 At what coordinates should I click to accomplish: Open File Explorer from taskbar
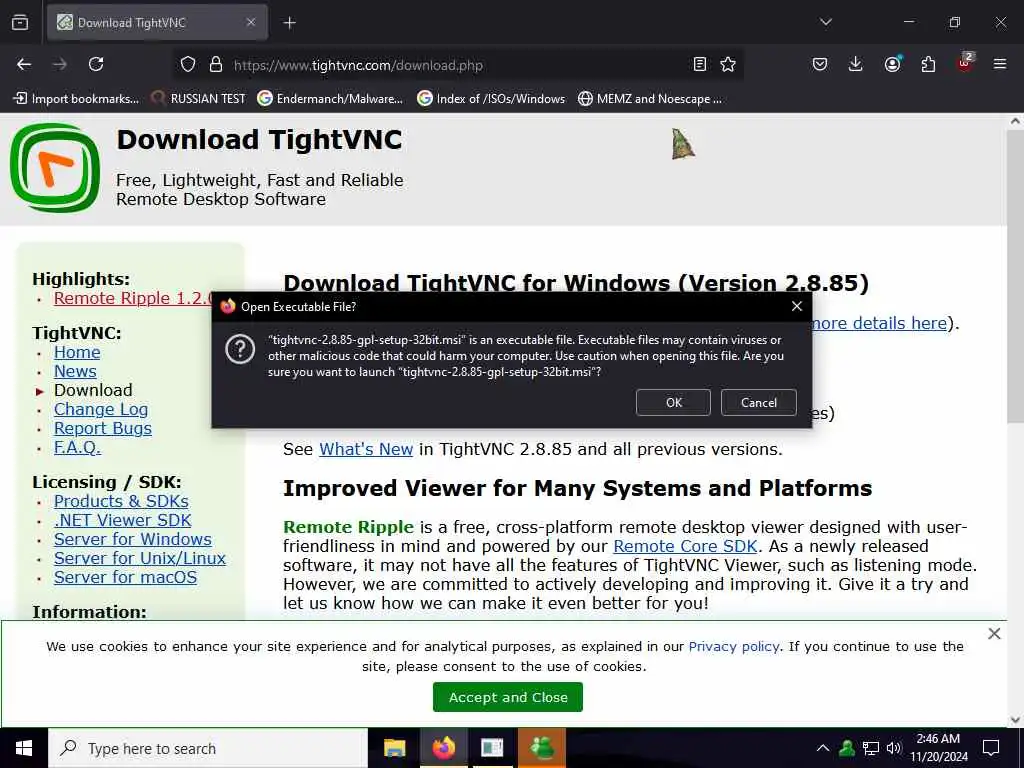(x=394, y=748)
